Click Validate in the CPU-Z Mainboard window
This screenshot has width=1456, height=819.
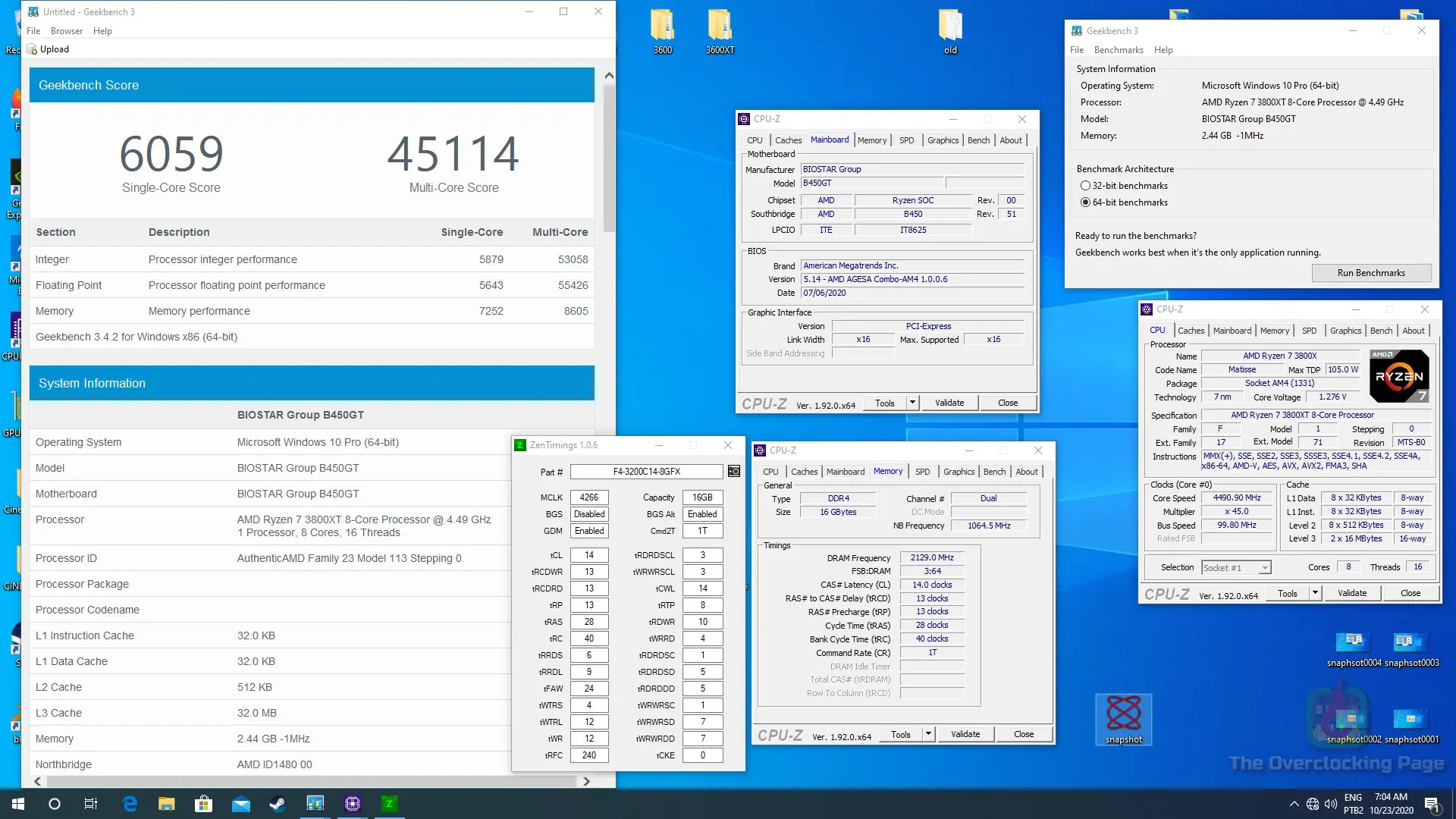(x=949, y=403)
